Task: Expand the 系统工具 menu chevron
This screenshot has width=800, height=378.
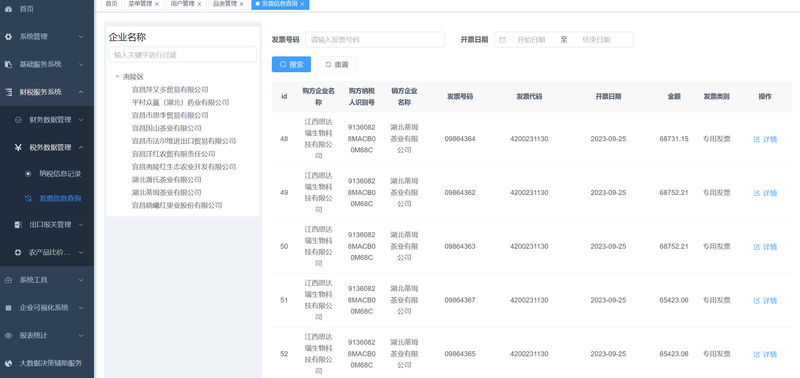Action: (x=81, y=280)
